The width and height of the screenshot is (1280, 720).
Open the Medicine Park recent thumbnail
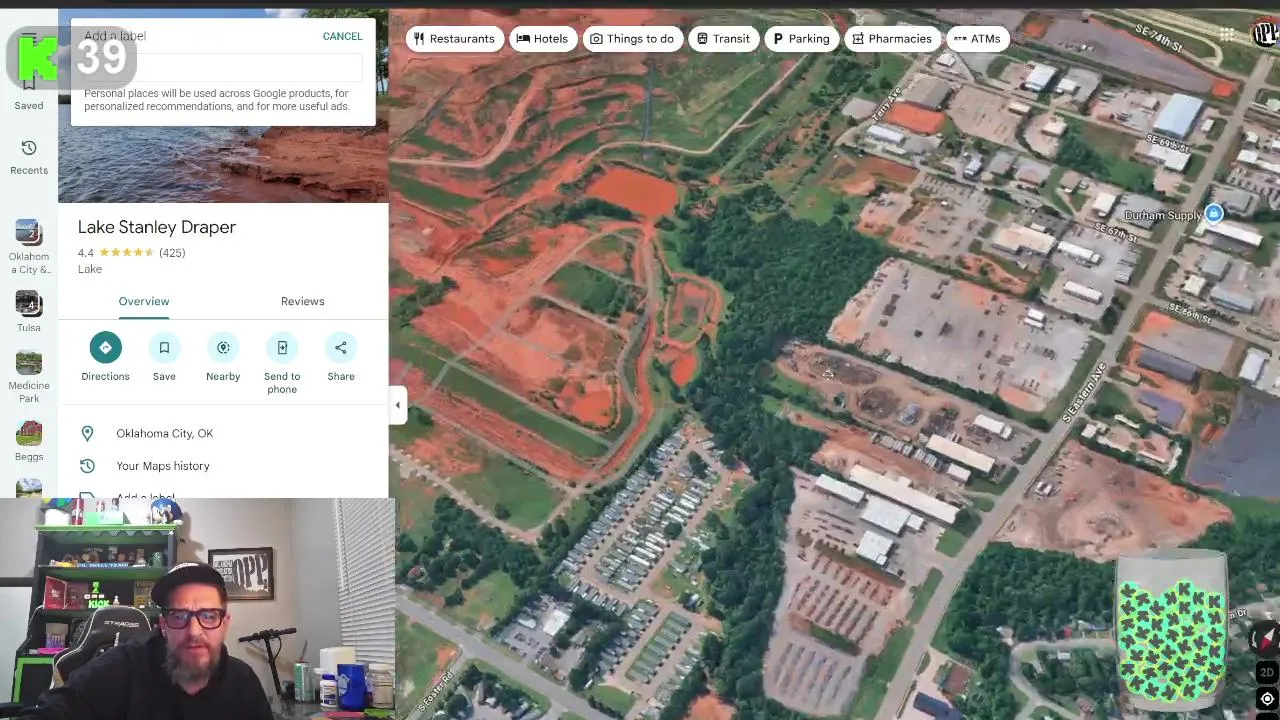[x=28, y=361]
